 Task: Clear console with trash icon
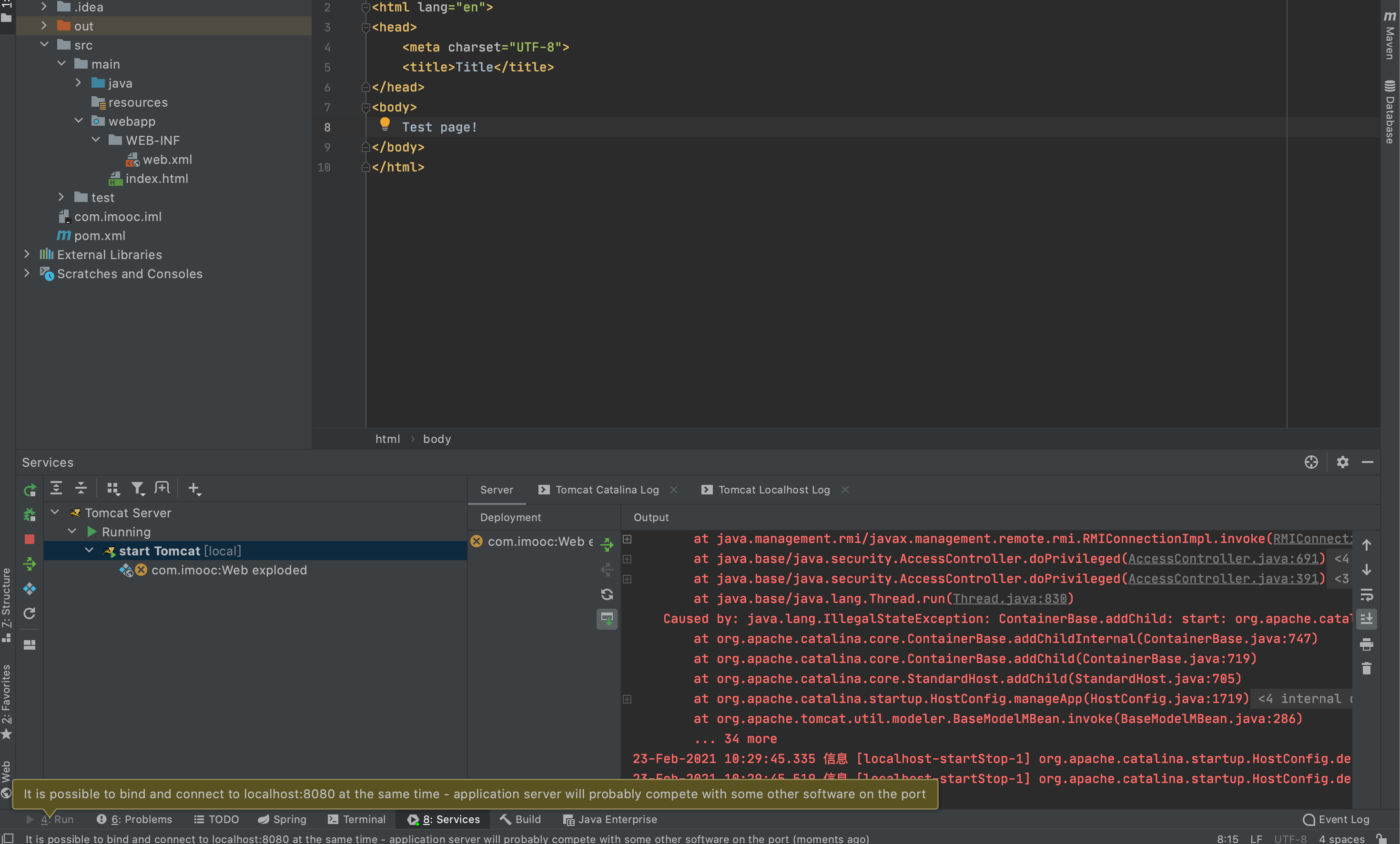[1367, 669]
